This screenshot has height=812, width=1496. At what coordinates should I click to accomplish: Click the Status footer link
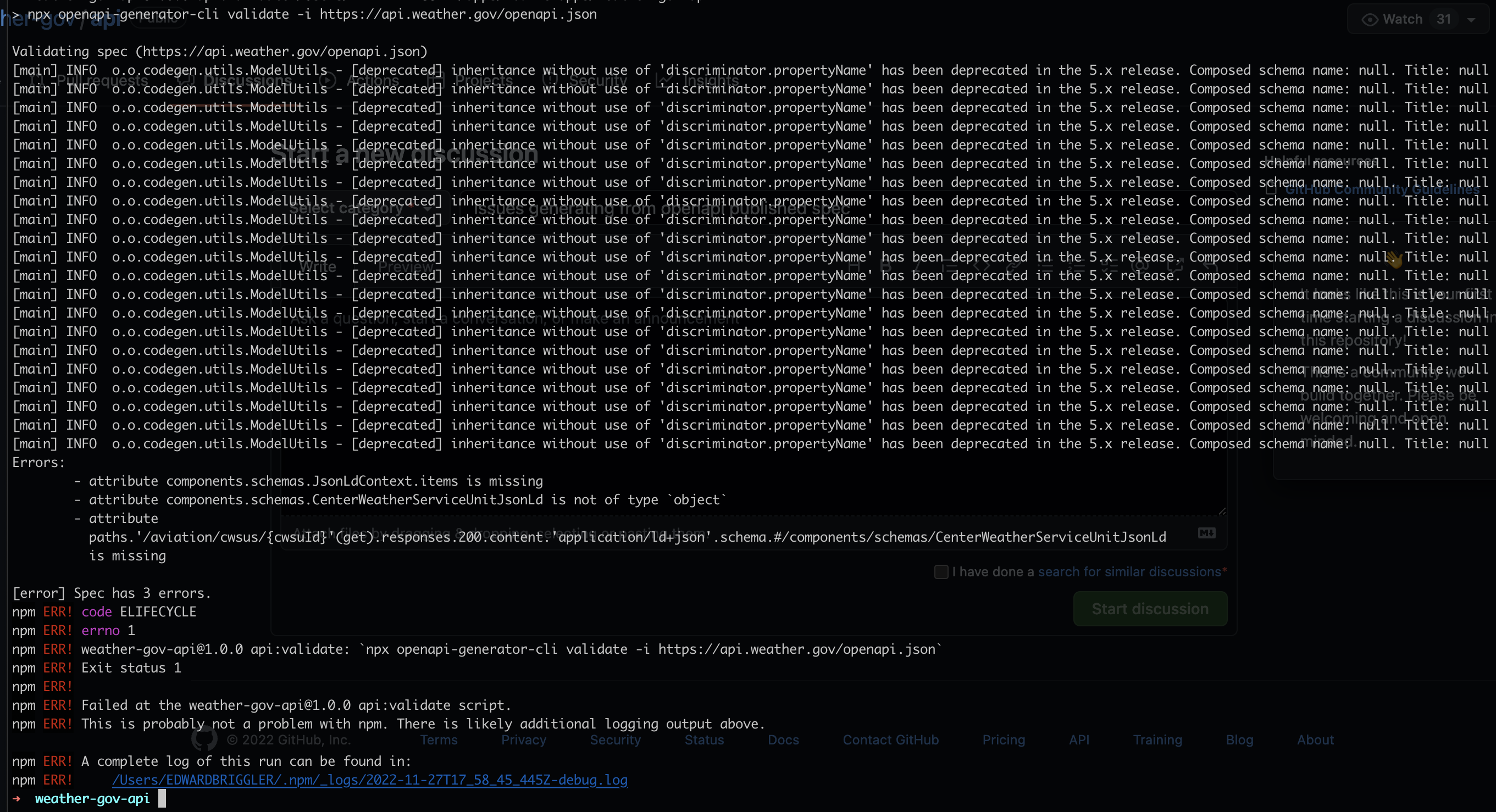[x=704, y=739]
